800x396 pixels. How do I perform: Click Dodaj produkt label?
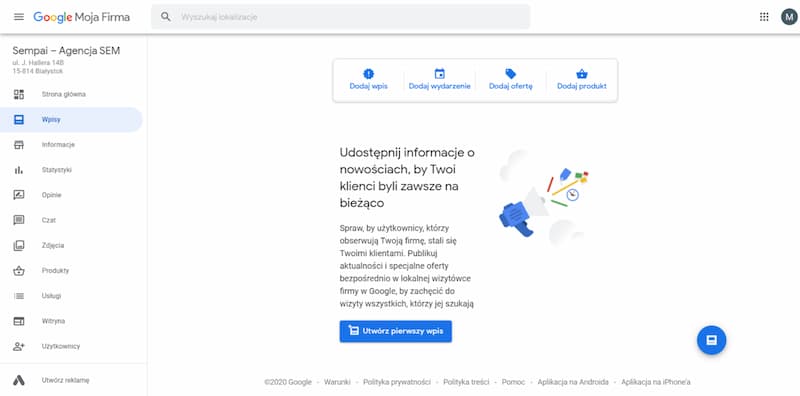pos(582,86)
